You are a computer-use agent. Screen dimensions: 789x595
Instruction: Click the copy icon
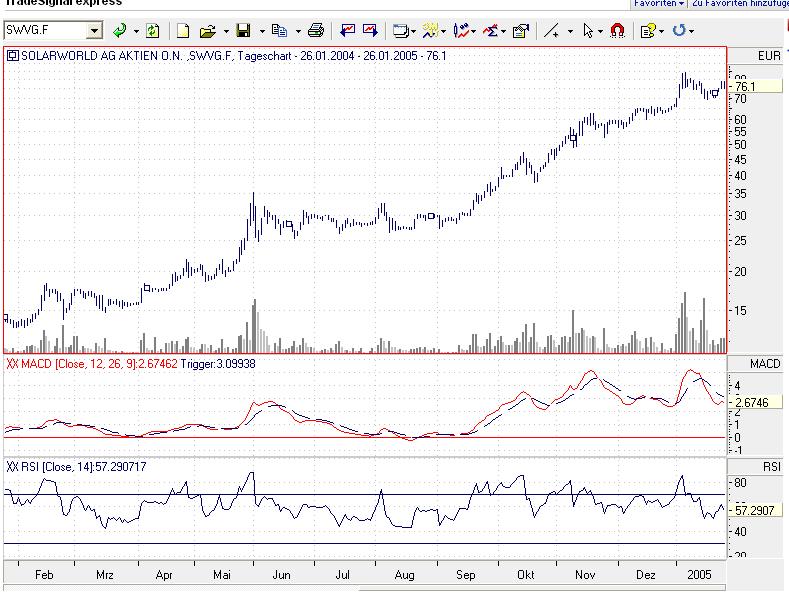click(x=279, y=31)
